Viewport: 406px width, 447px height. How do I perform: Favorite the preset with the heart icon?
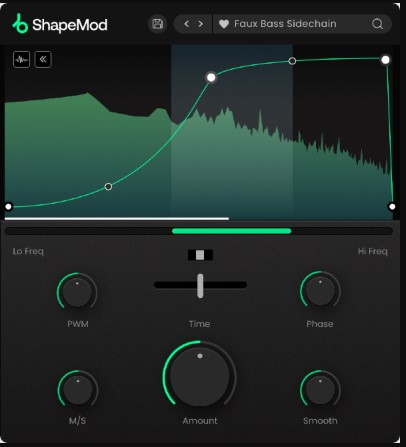[x=224, y=24]
